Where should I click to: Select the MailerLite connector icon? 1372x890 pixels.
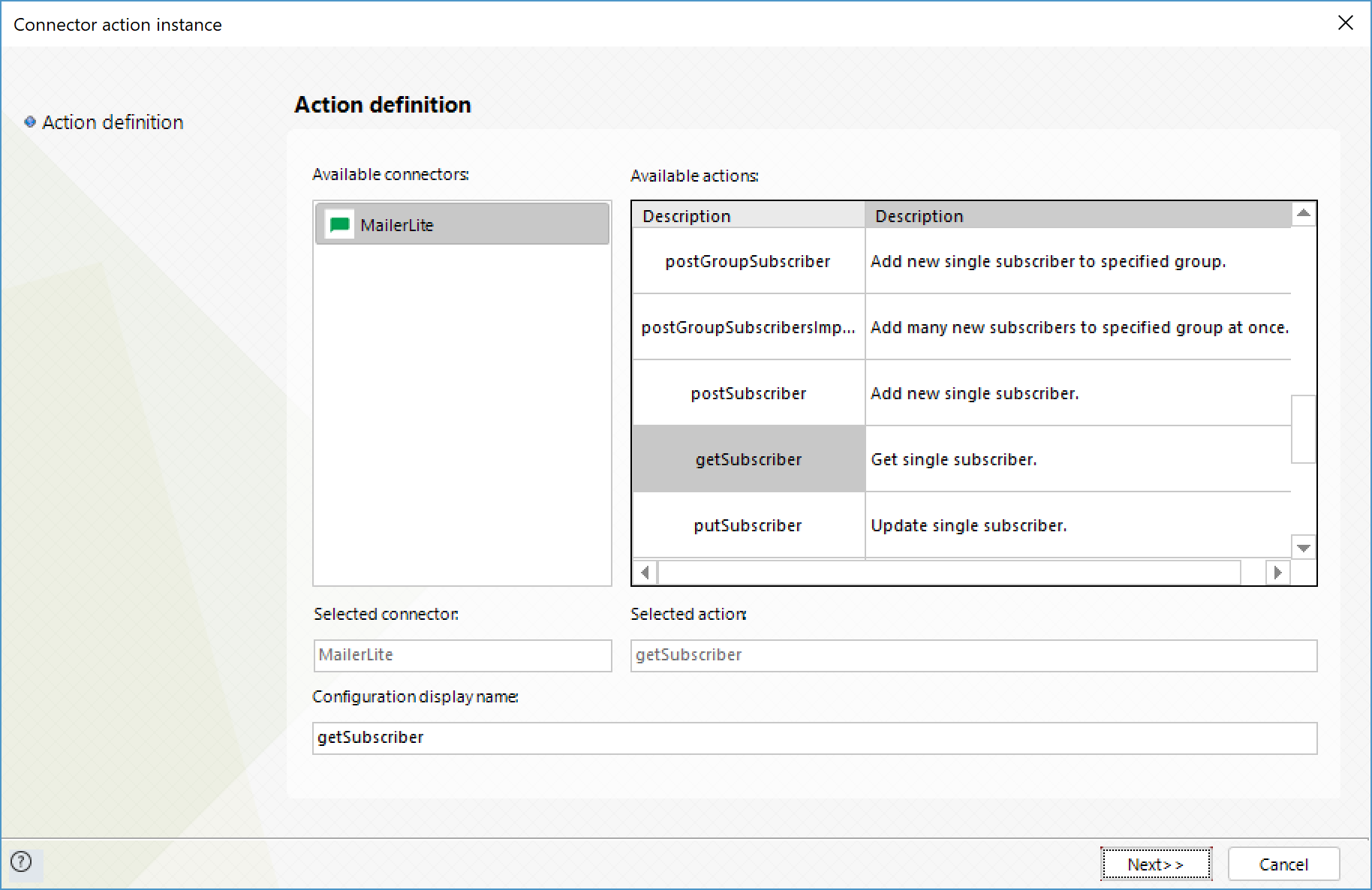(x=340, y=224)
